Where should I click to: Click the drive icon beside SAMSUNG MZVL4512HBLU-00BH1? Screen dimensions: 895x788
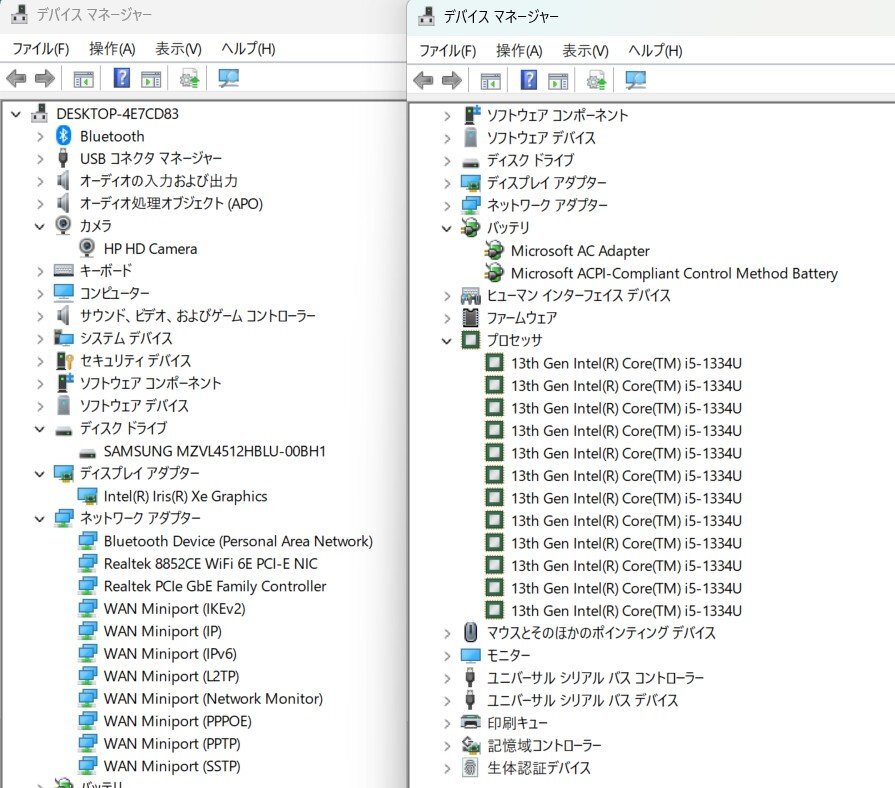click(87, 453)
